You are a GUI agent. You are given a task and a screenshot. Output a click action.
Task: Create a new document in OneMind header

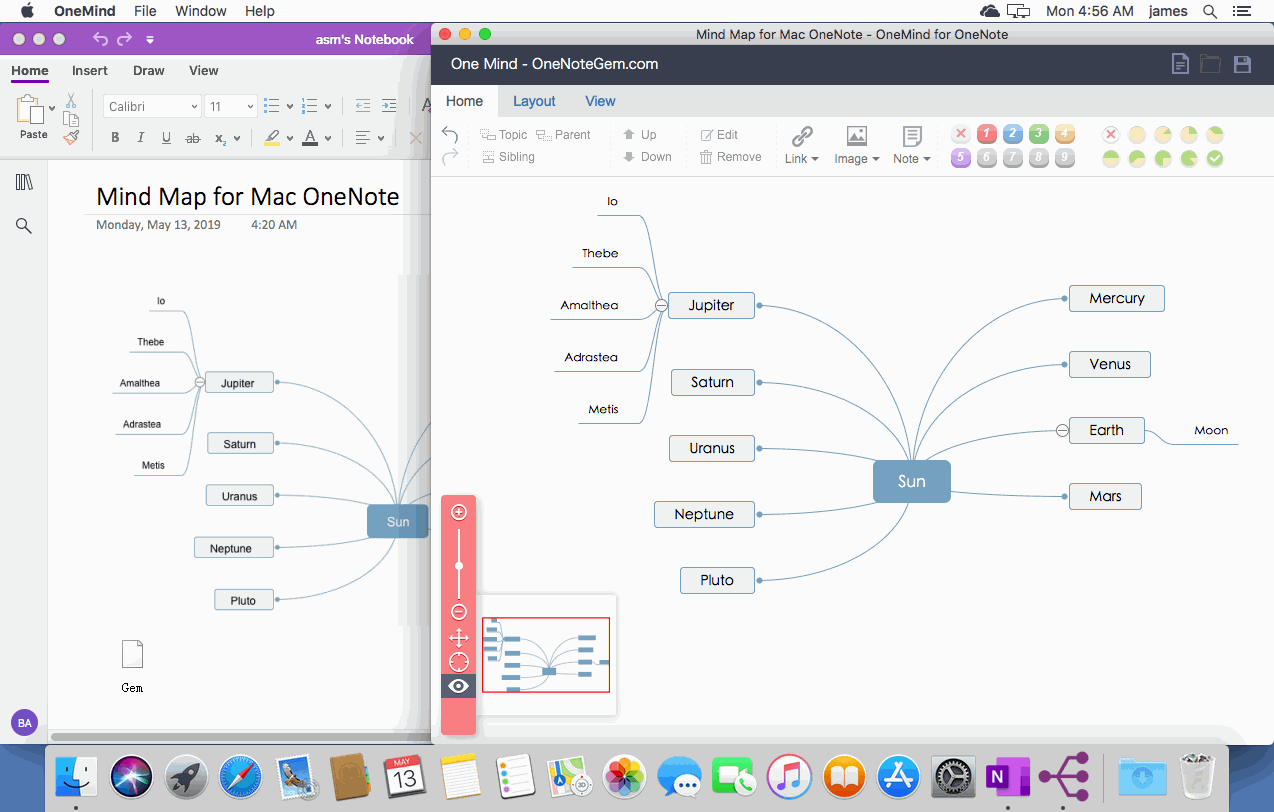[1180, 64]
